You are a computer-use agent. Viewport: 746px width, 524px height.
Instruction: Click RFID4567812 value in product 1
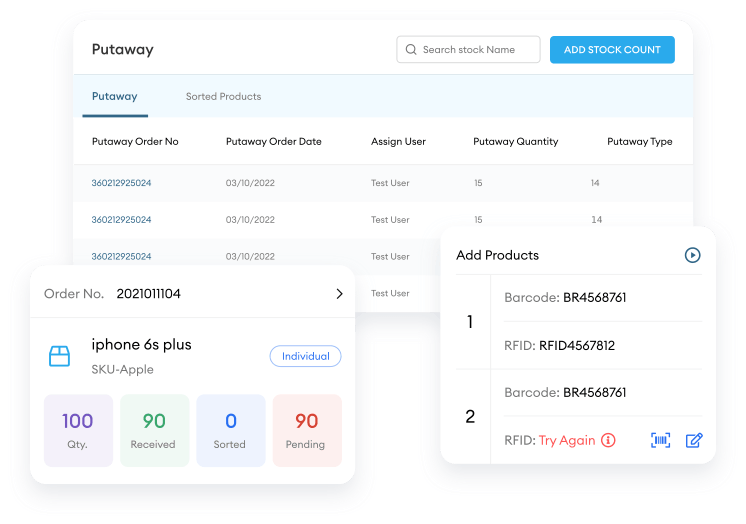coord(577,346)
